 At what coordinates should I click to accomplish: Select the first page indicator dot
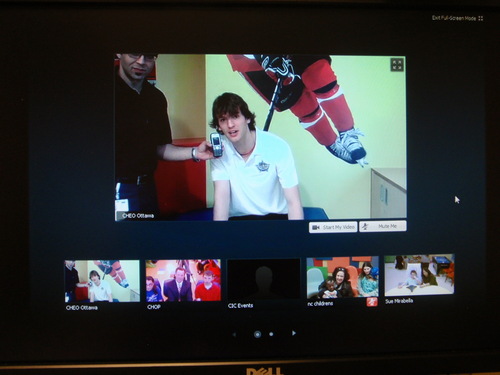pyautogui.click(x=257, y=334)
